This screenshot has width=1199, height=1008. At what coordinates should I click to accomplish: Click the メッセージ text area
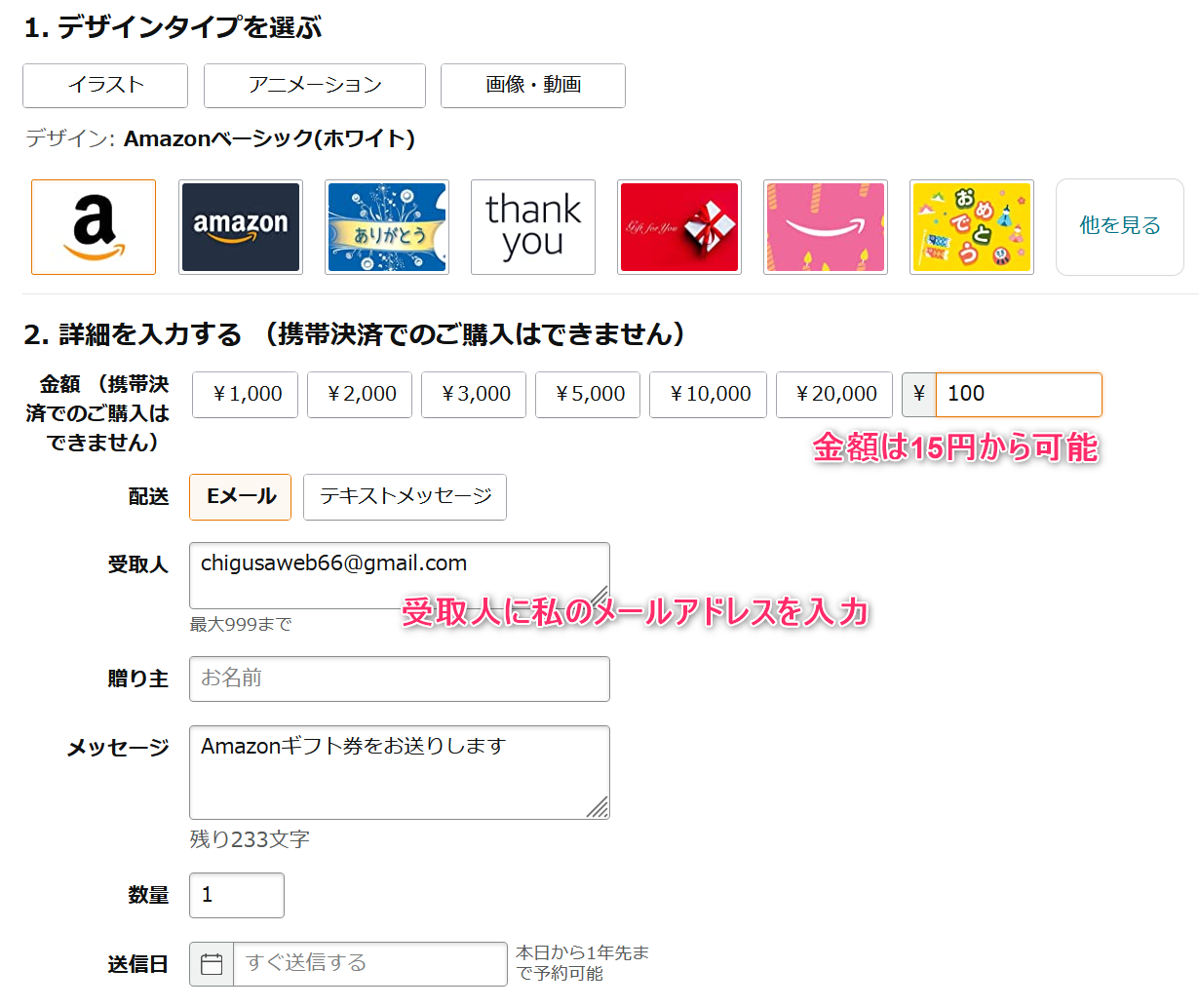coord(400,772)
